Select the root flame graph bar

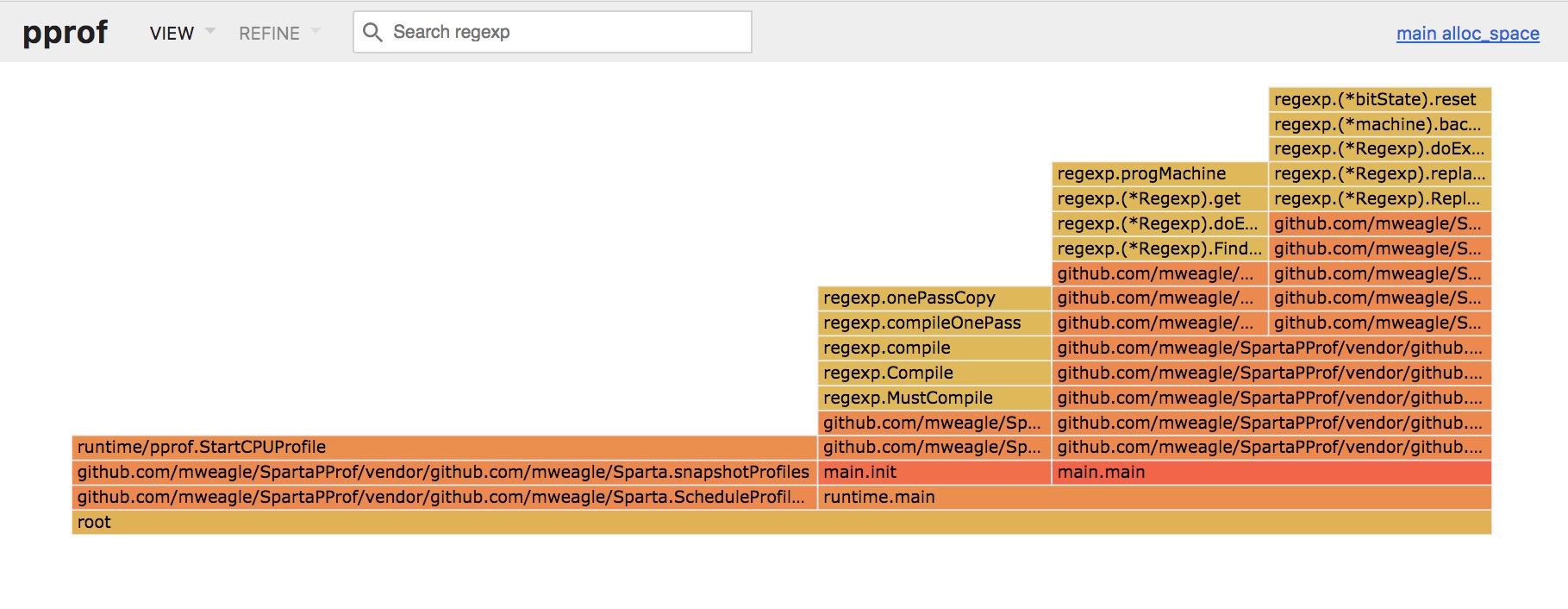pyautogui.click(x=781, y=522)
